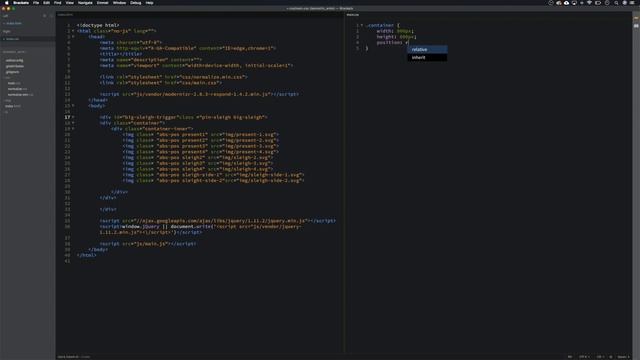Open the Debug menu

click(136, 3)
